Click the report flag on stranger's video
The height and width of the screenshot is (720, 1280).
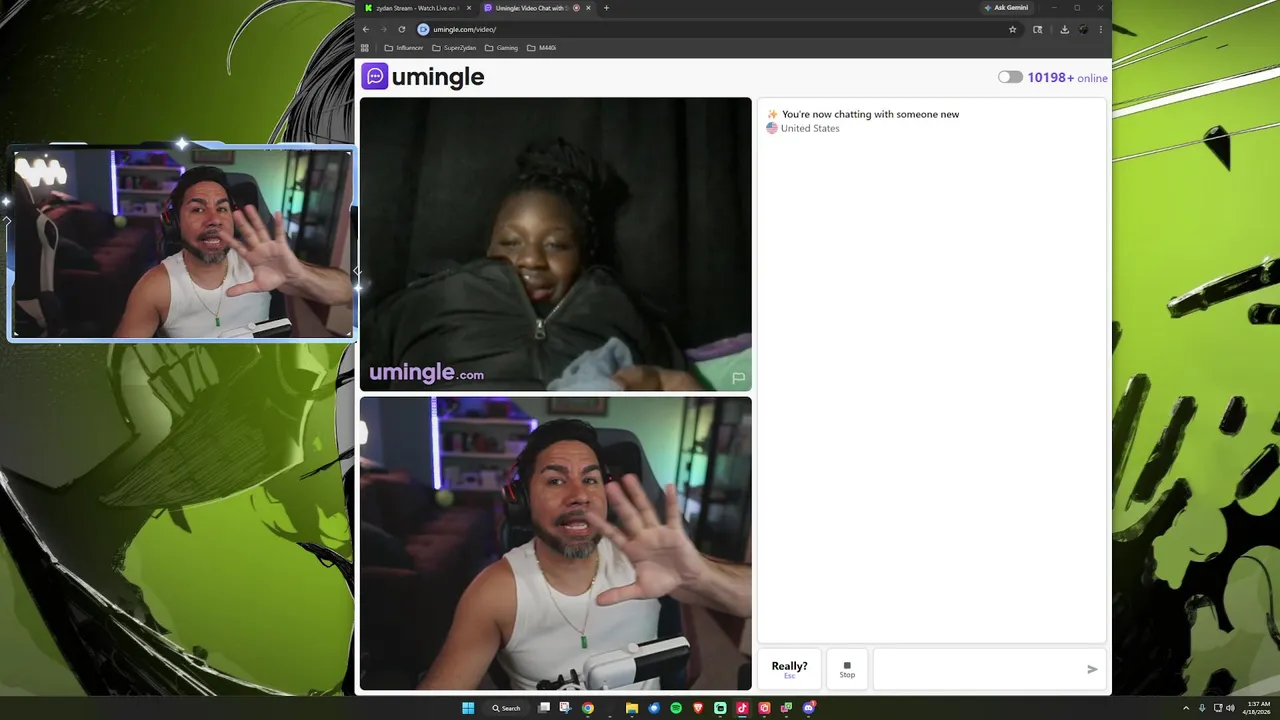click(x=738, y=378)
